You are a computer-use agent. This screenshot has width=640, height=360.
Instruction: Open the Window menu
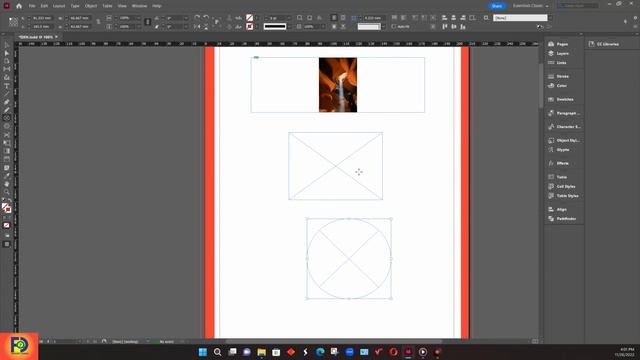[139, 6]
